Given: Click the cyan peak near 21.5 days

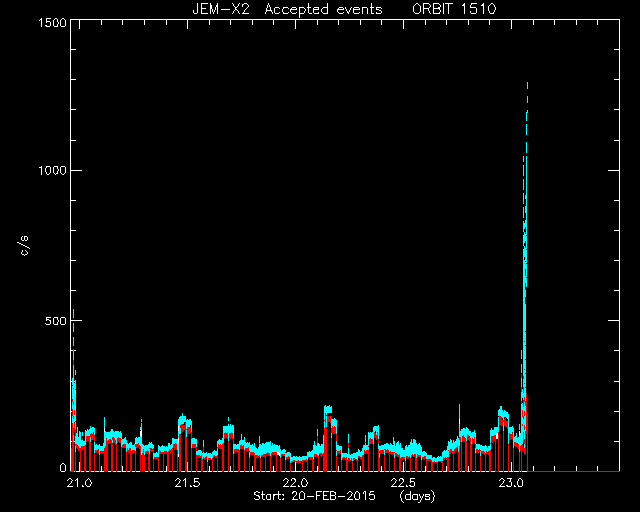Looking at the screenshot, I should tap(183, 417).
